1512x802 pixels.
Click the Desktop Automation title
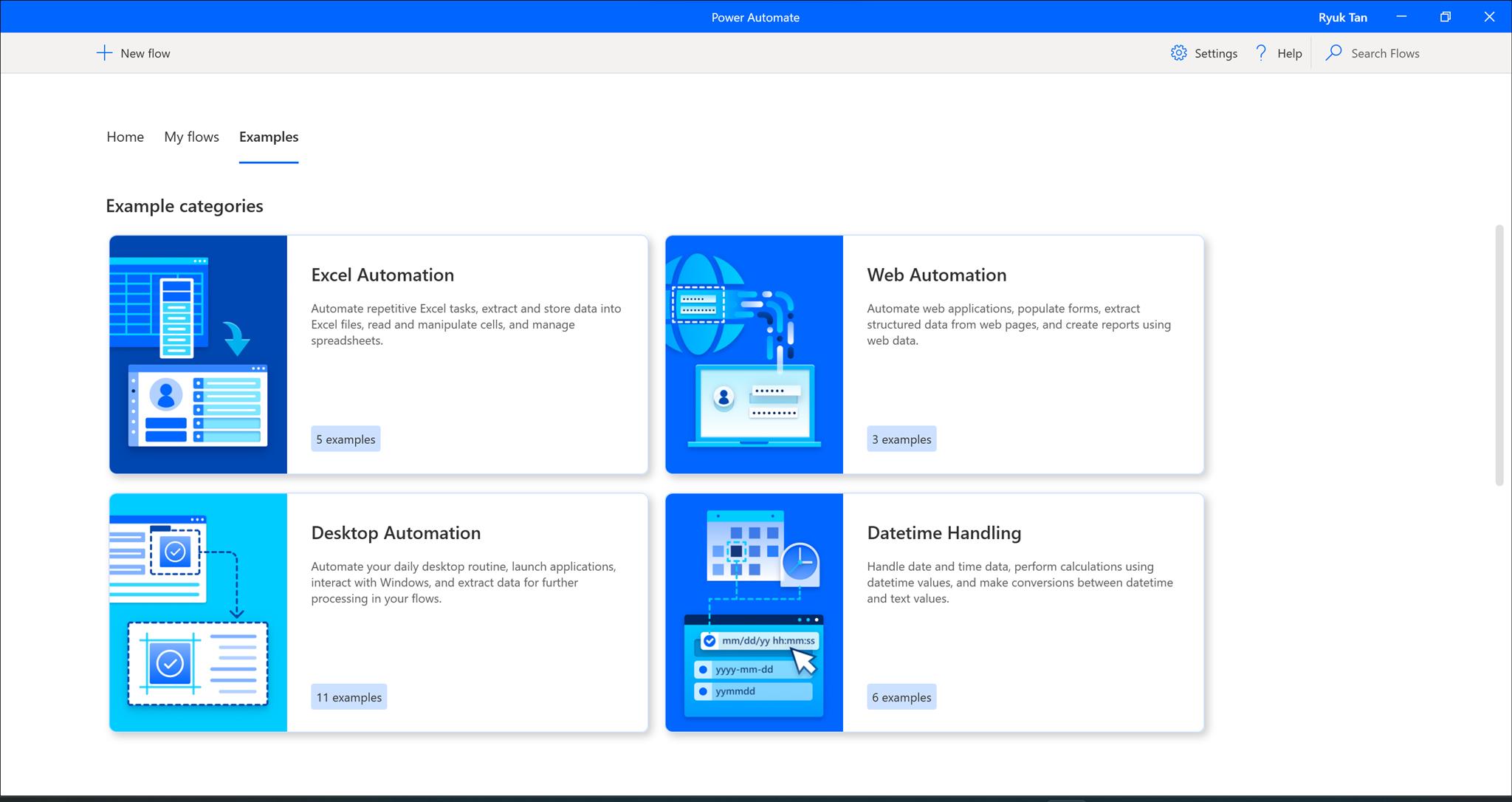(x=396, y=532)
